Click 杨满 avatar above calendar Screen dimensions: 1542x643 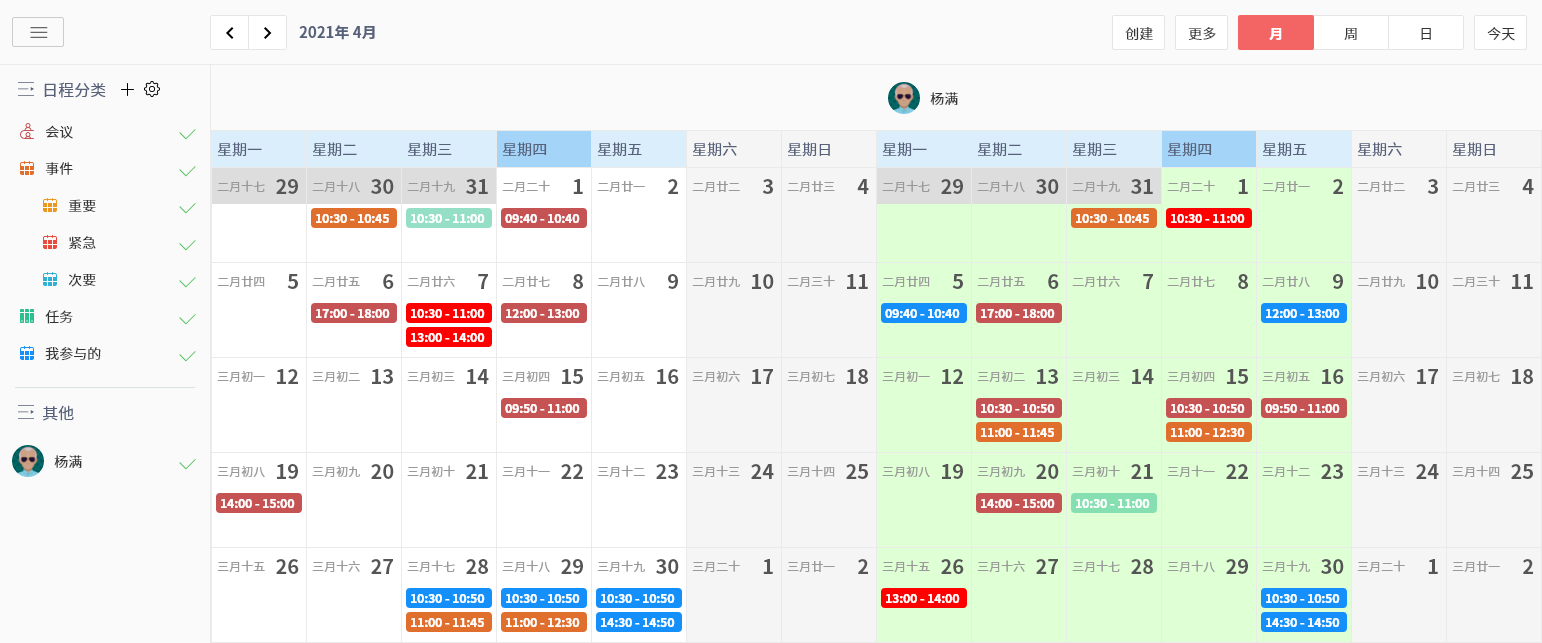903,98
